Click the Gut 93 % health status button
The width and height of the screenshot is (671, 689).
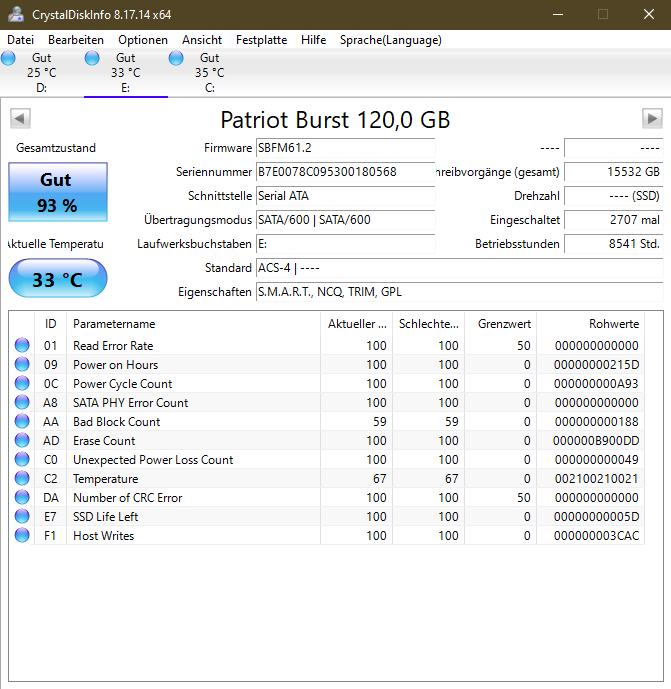[x=58, y=192]
